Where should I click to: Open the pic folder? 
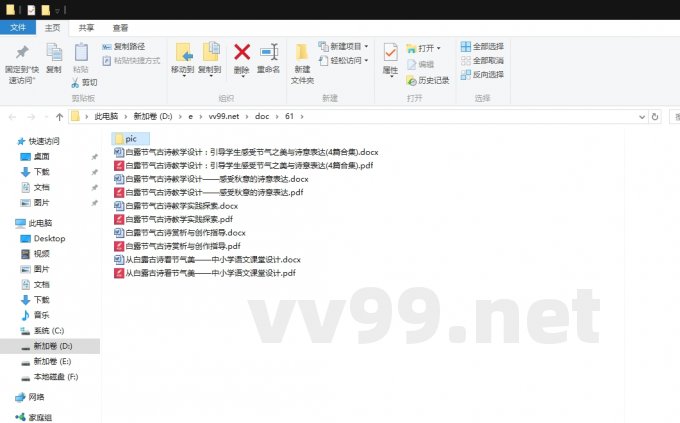point(131,139)
